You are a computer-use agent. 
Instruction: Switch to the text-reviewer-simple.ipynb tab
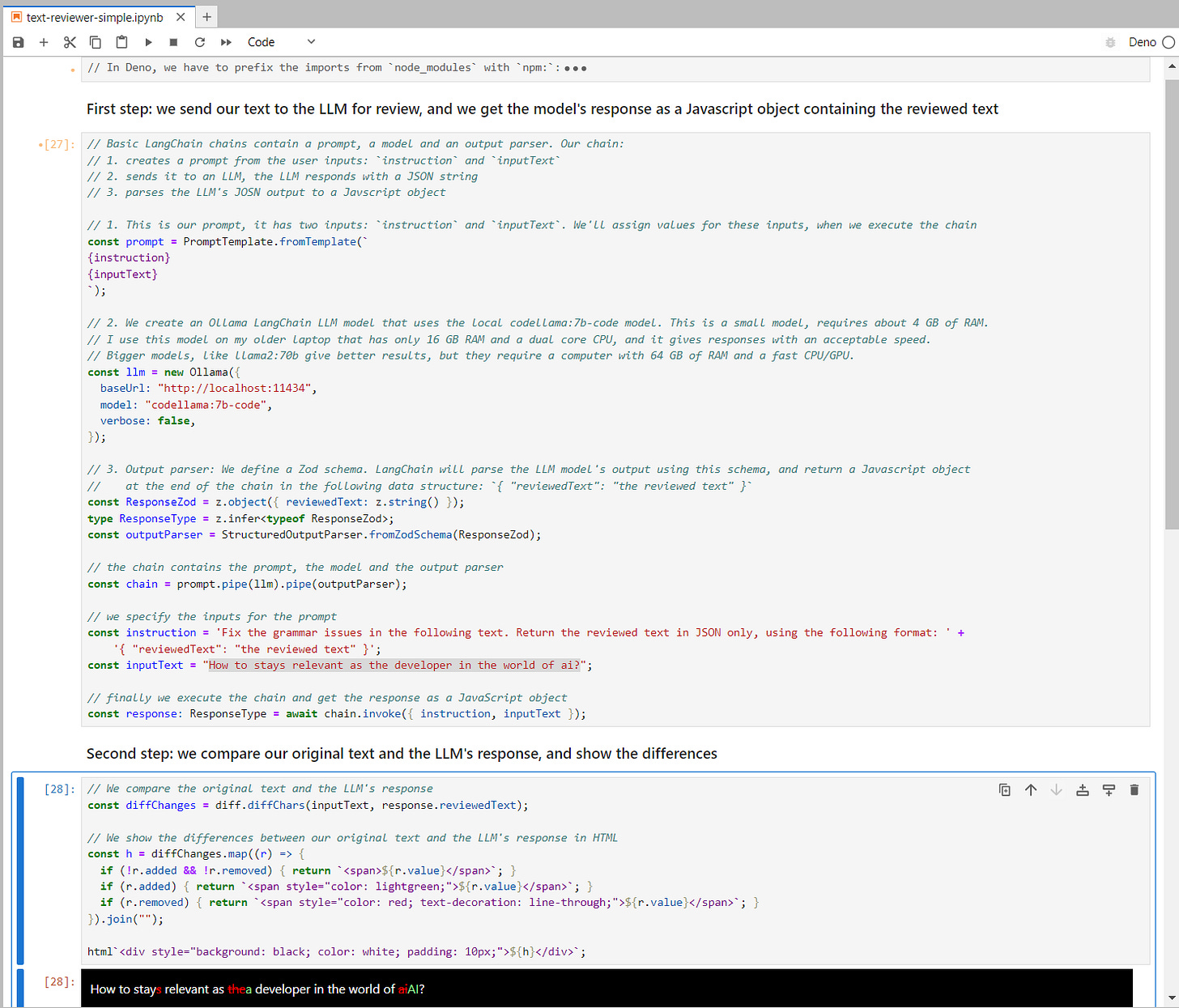[x=93, y=16]
